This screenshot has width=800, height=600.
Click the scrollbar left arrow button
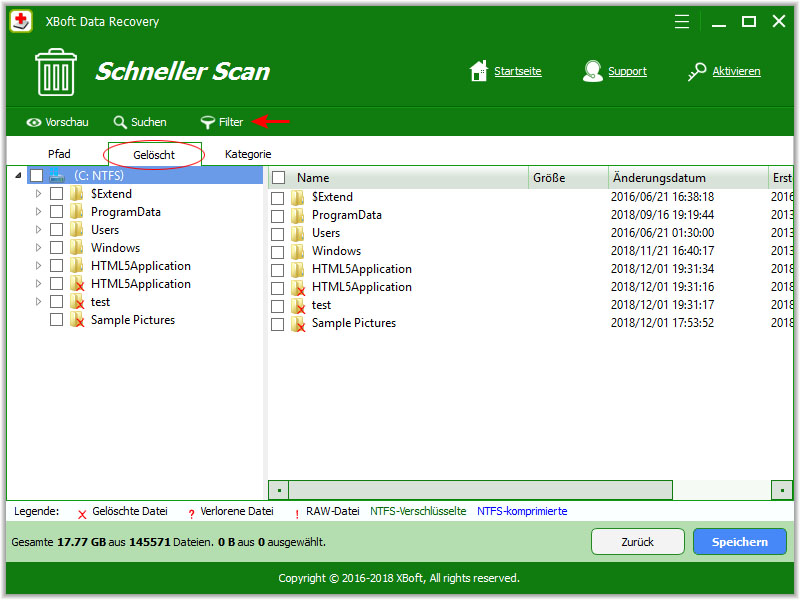[x=279, y=490]
